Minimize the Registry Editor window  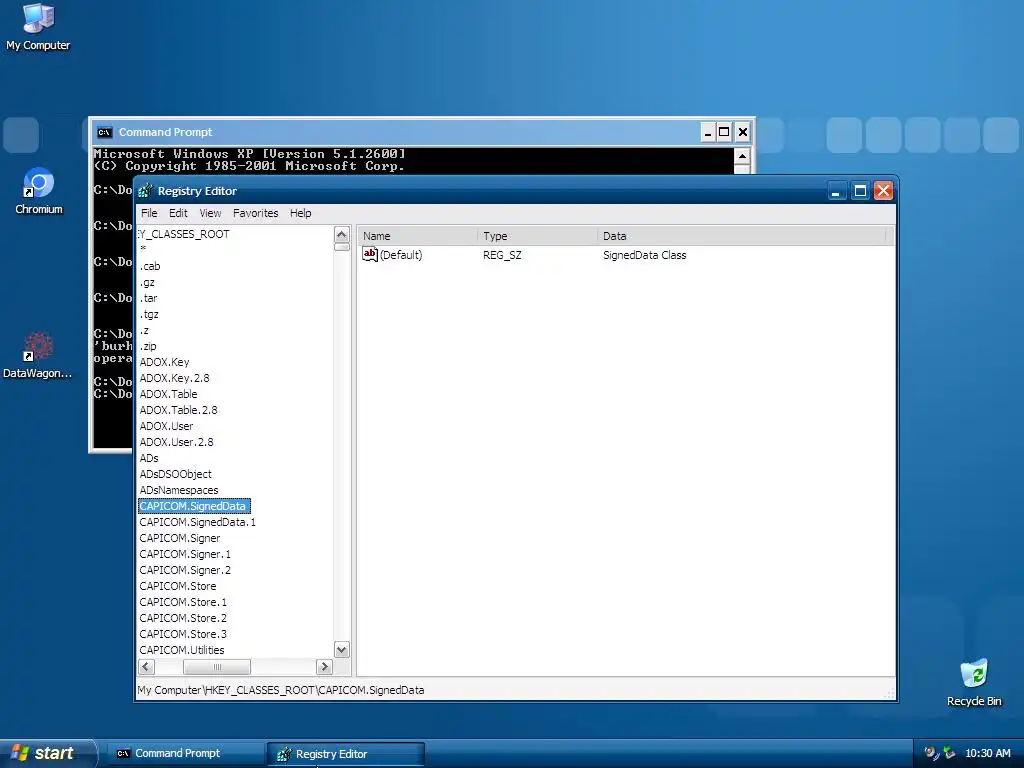tap(837, 191)
